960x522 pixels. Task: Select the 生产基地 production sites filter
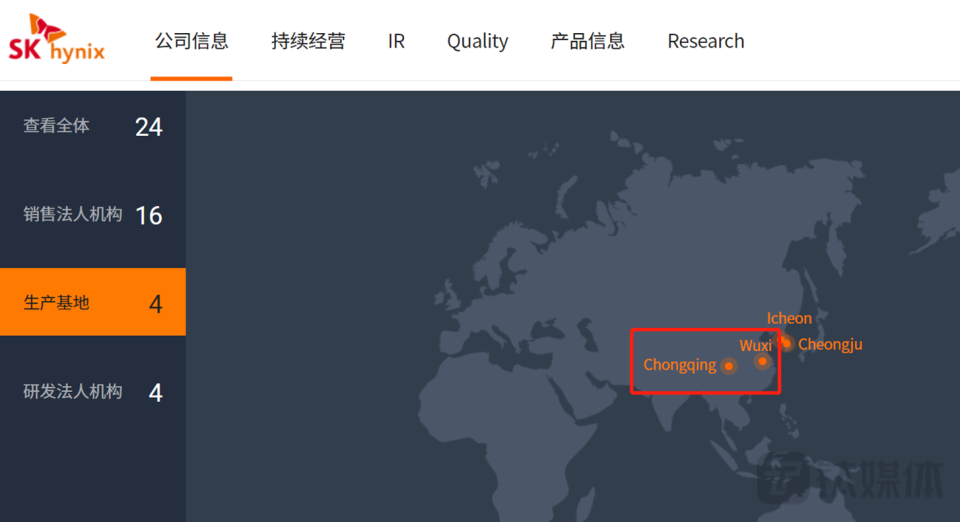point(57,302)
